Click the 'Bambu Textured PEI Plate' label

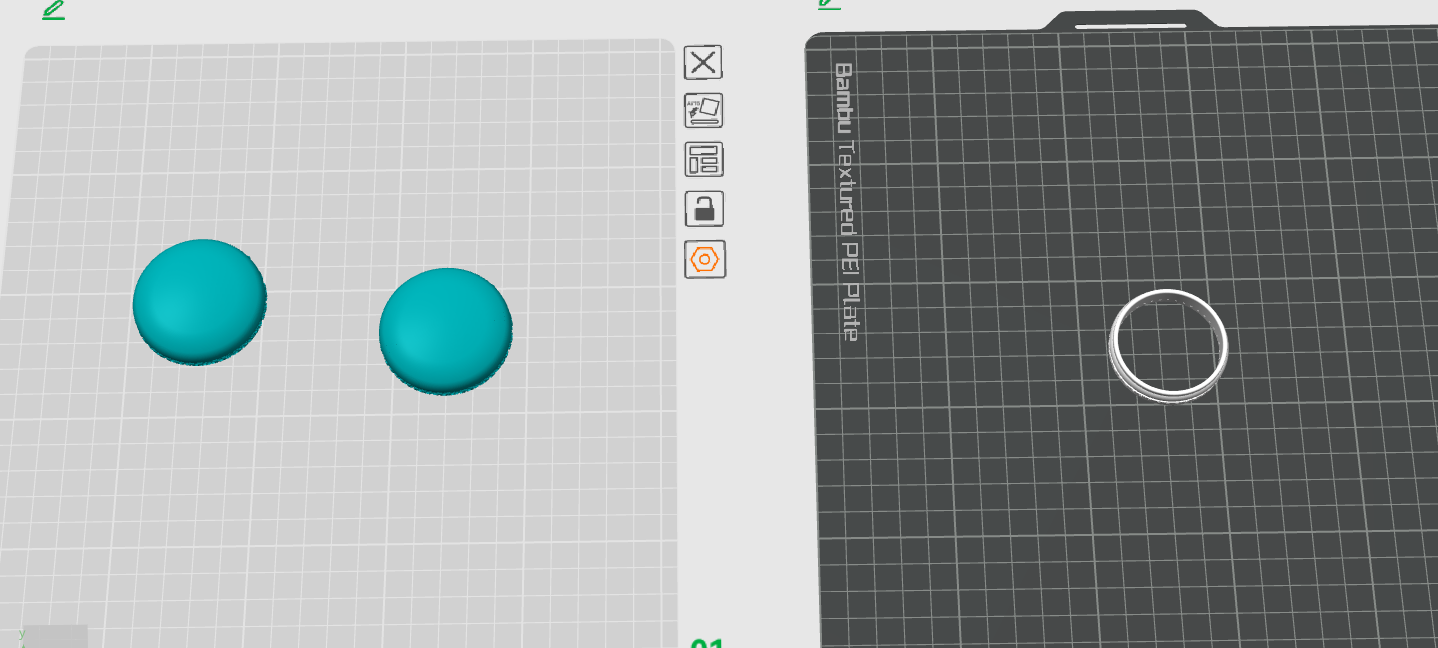(x=846, y=202)
